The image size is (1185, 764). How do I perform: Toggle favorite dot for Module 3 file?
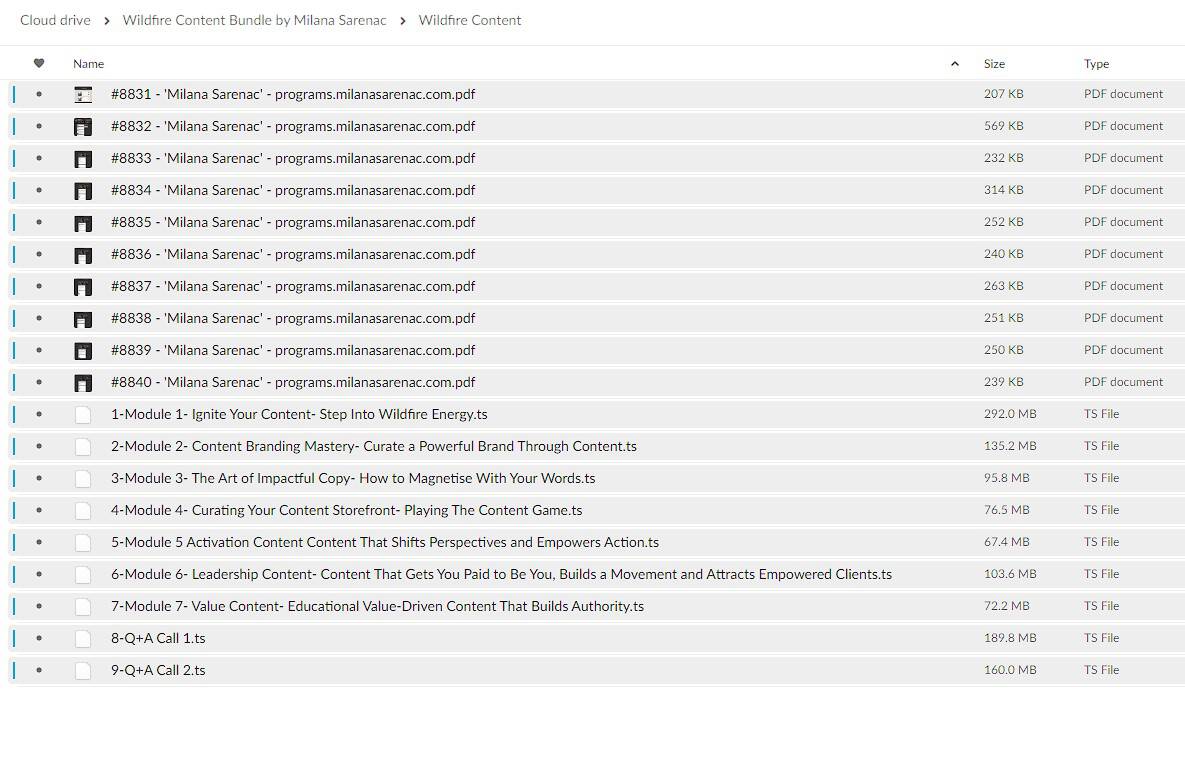click(x=39, y=478)
